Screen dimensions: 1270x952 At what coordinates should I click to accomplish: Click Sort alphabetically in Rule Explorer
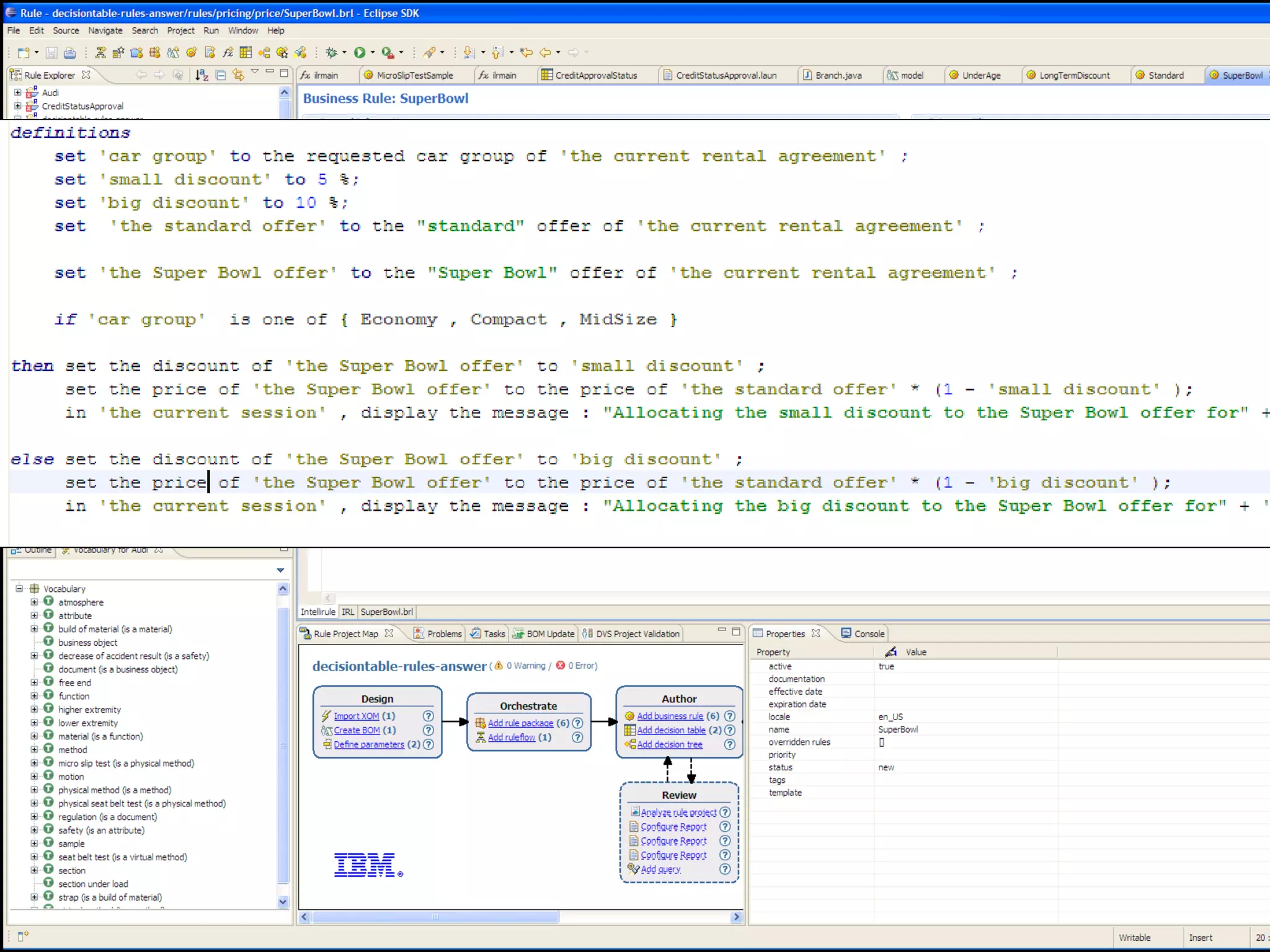pos(202,75)
